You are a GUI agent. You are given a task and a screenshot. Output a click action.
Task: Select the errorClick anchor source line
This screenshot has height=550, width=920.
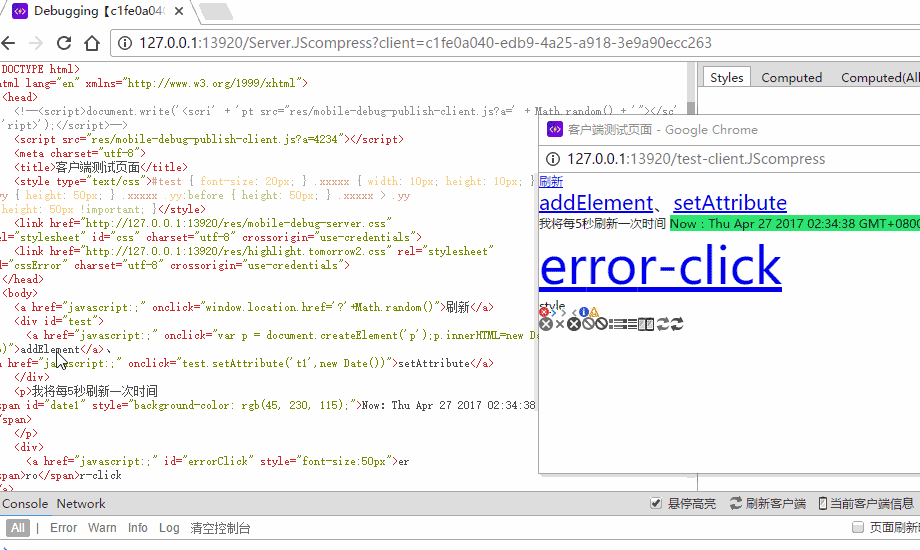click(218, 461)
